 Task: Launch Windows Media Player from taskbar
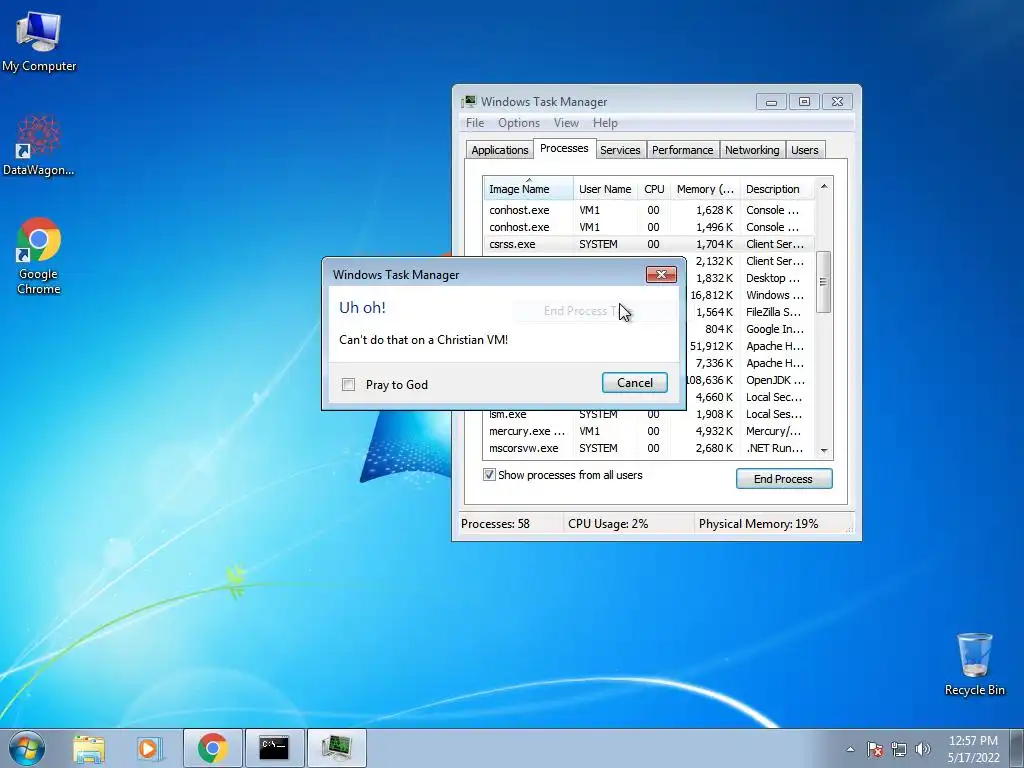click(x=149, y=748)
